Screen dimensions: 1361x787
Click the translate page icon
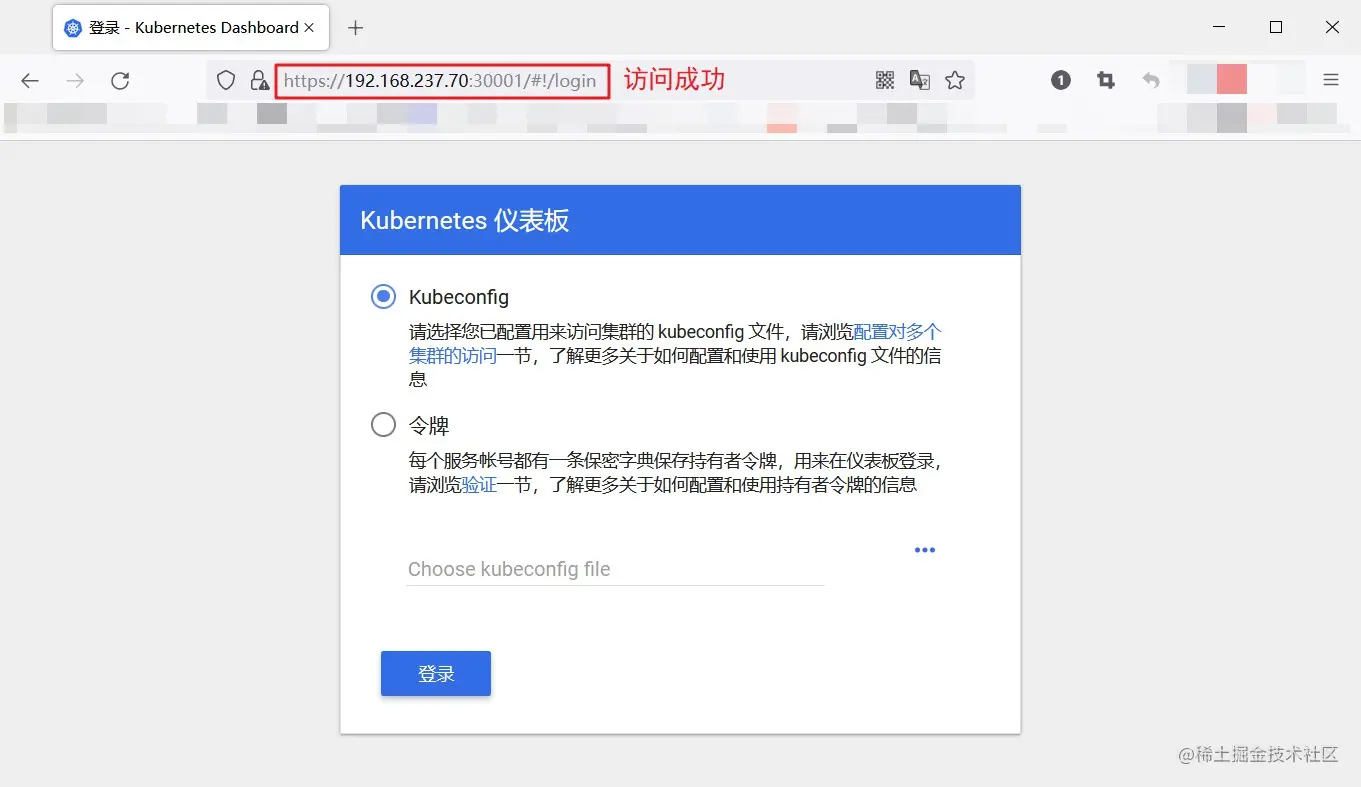coord(920,81)
